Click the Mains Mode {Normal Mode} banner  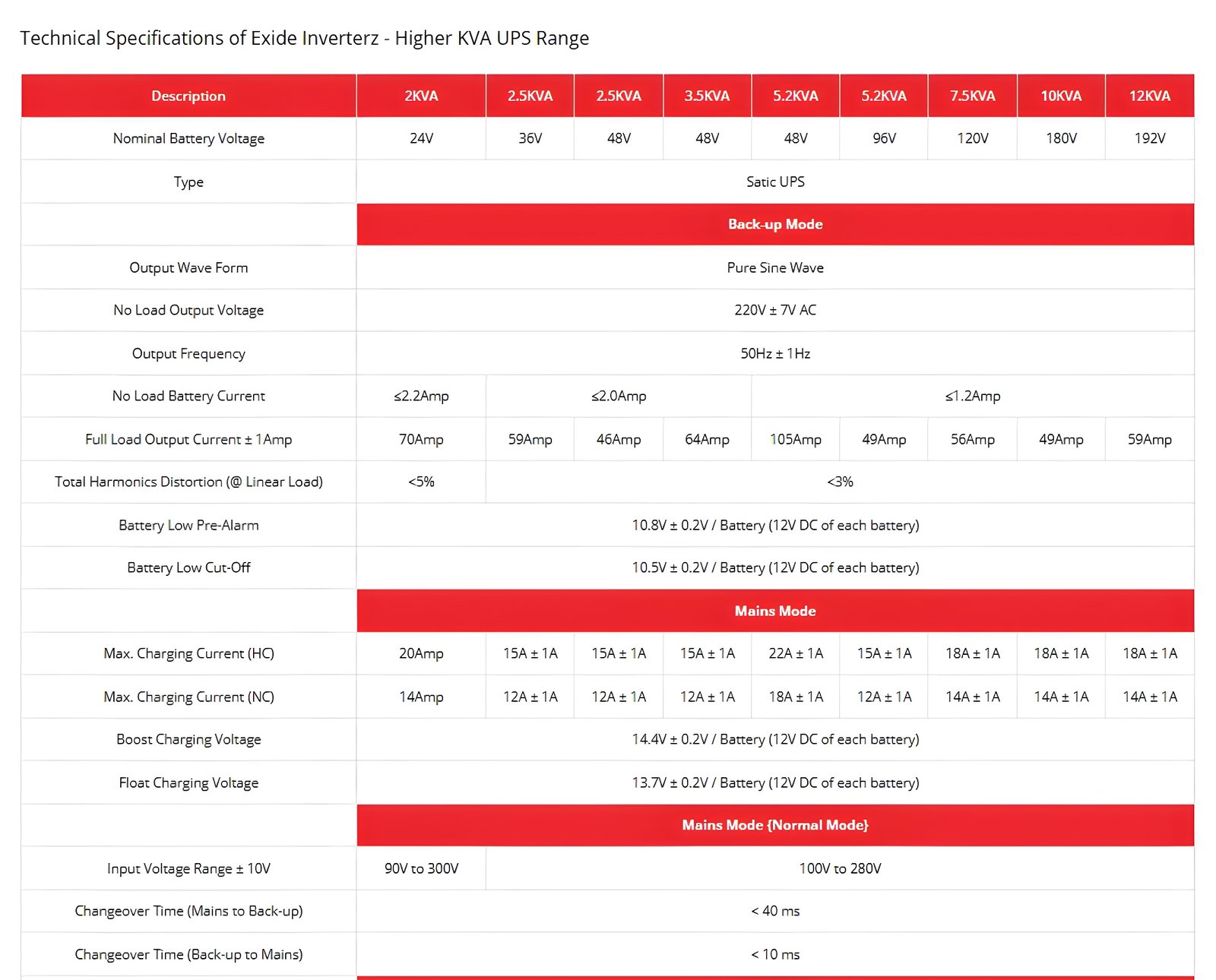(x=775, y=825)
